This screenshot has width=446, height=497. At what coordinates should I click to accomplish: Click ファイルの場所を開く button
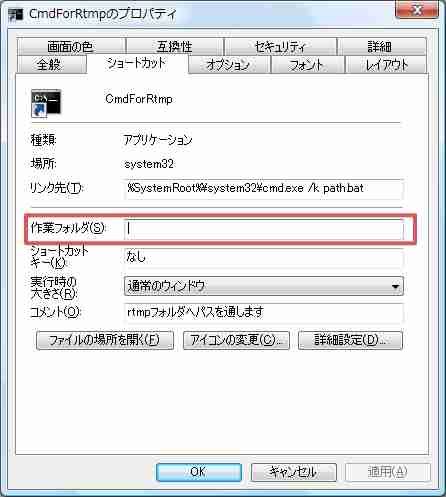105,340
